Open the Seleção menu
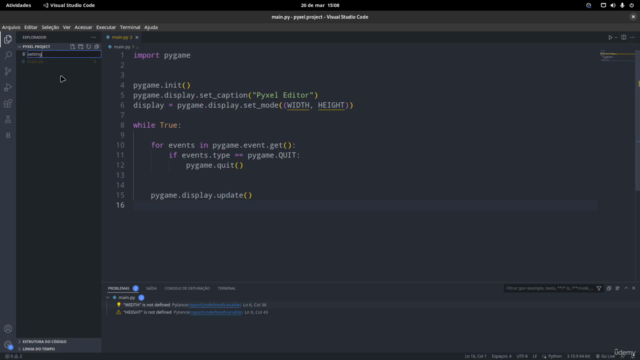The image size is (640, 360). click(x=50, y=27)
